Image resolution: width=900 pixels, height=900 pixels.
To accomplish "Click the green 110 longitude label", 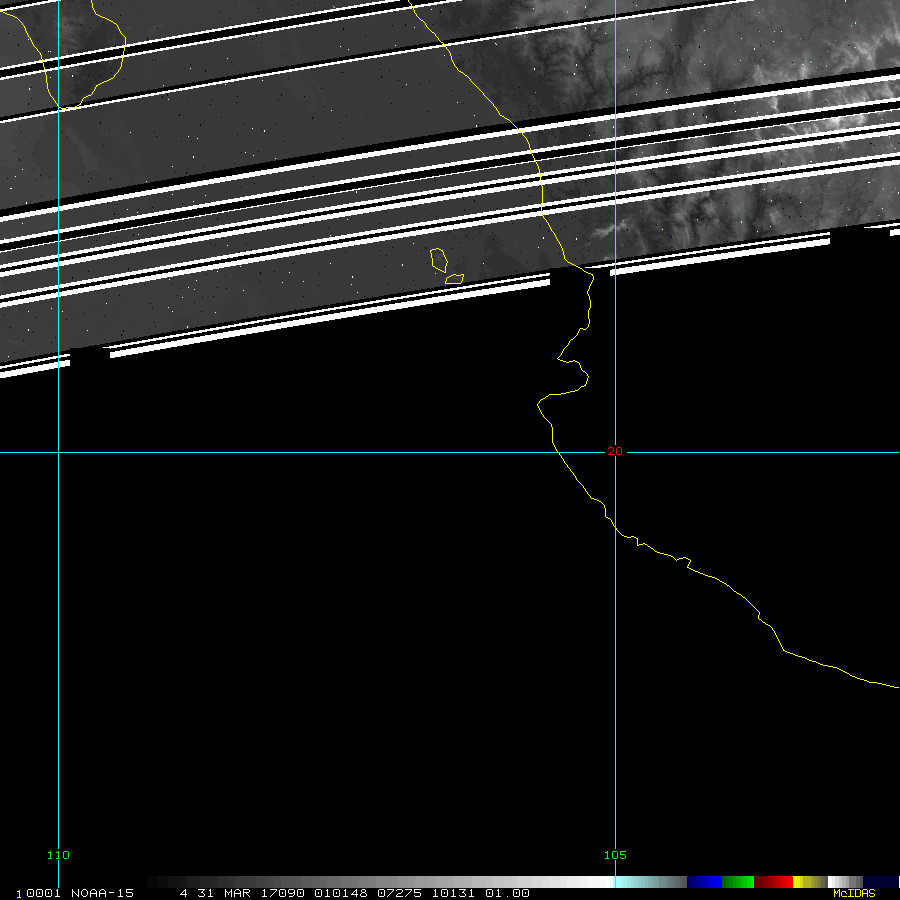I will coord(59,856).
